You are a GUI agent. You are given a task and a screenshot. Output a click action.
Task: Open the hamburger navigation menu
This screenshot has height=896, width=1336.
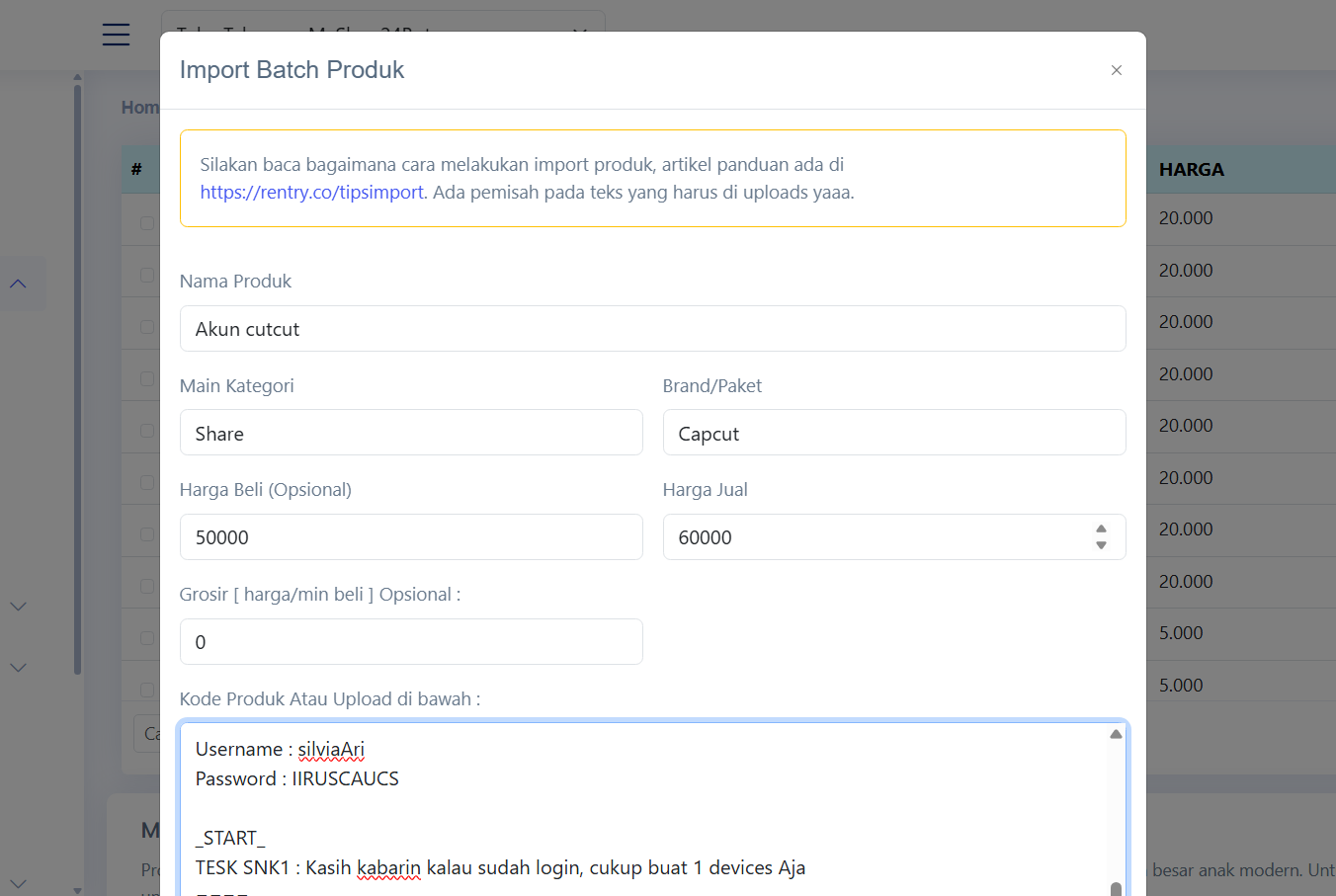click(116, 35)
